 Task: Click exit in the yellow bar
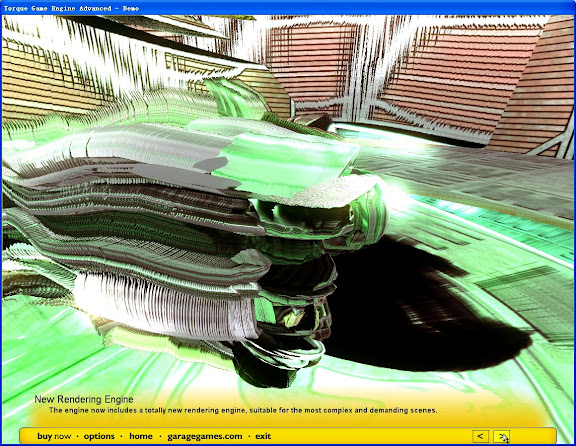263,436
